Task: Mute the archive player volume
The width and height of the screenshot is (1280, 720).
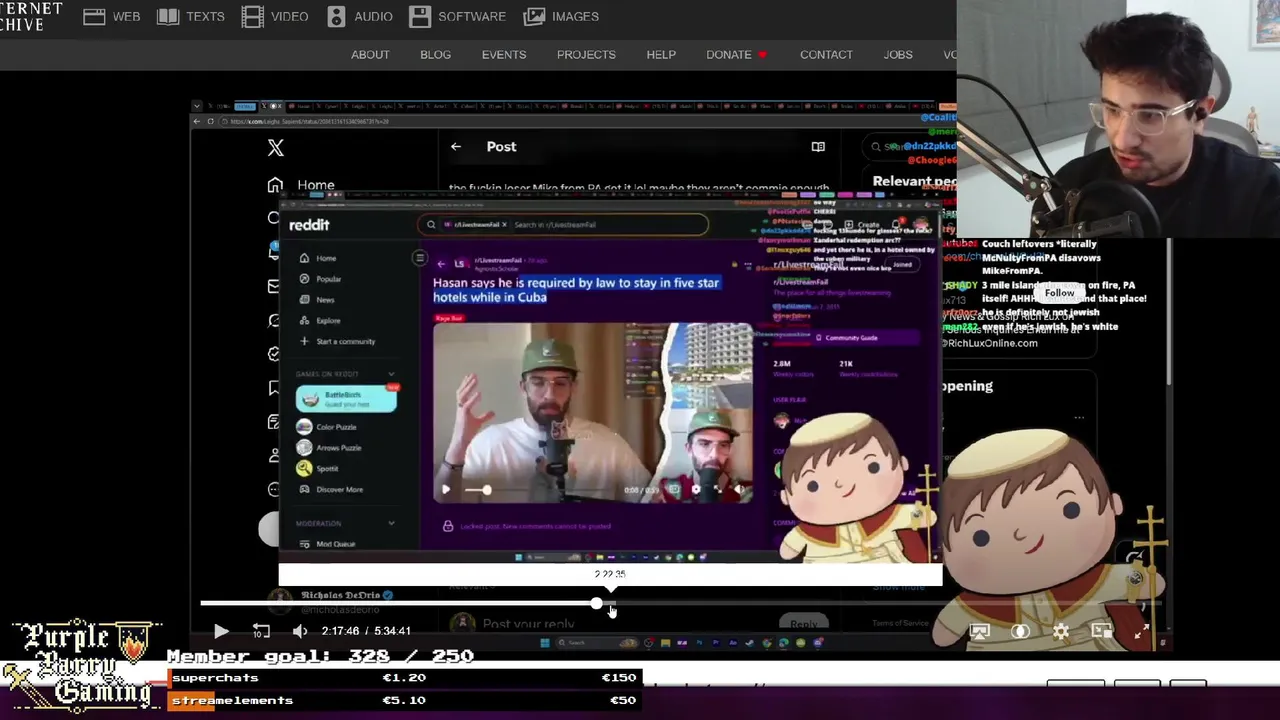Action: coord(300,631)
